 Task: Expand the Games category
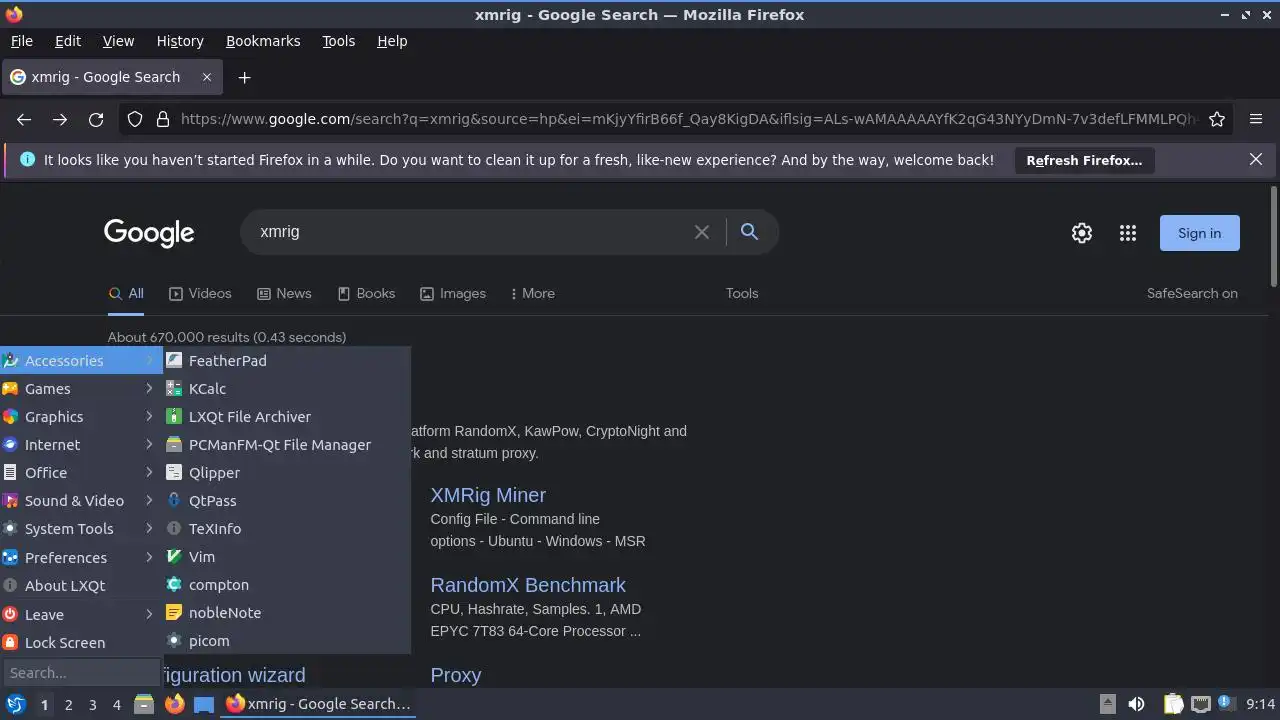point(80,389)
